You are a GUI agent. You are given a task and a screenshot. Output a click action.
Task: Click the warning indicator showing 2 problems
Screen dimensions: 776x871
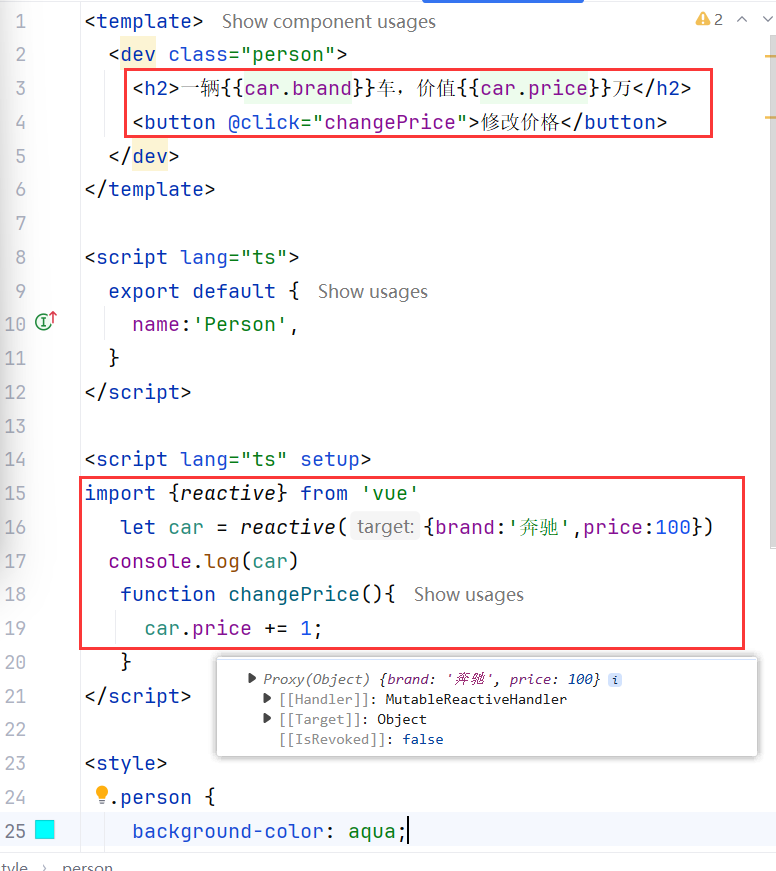click(709, 19)
